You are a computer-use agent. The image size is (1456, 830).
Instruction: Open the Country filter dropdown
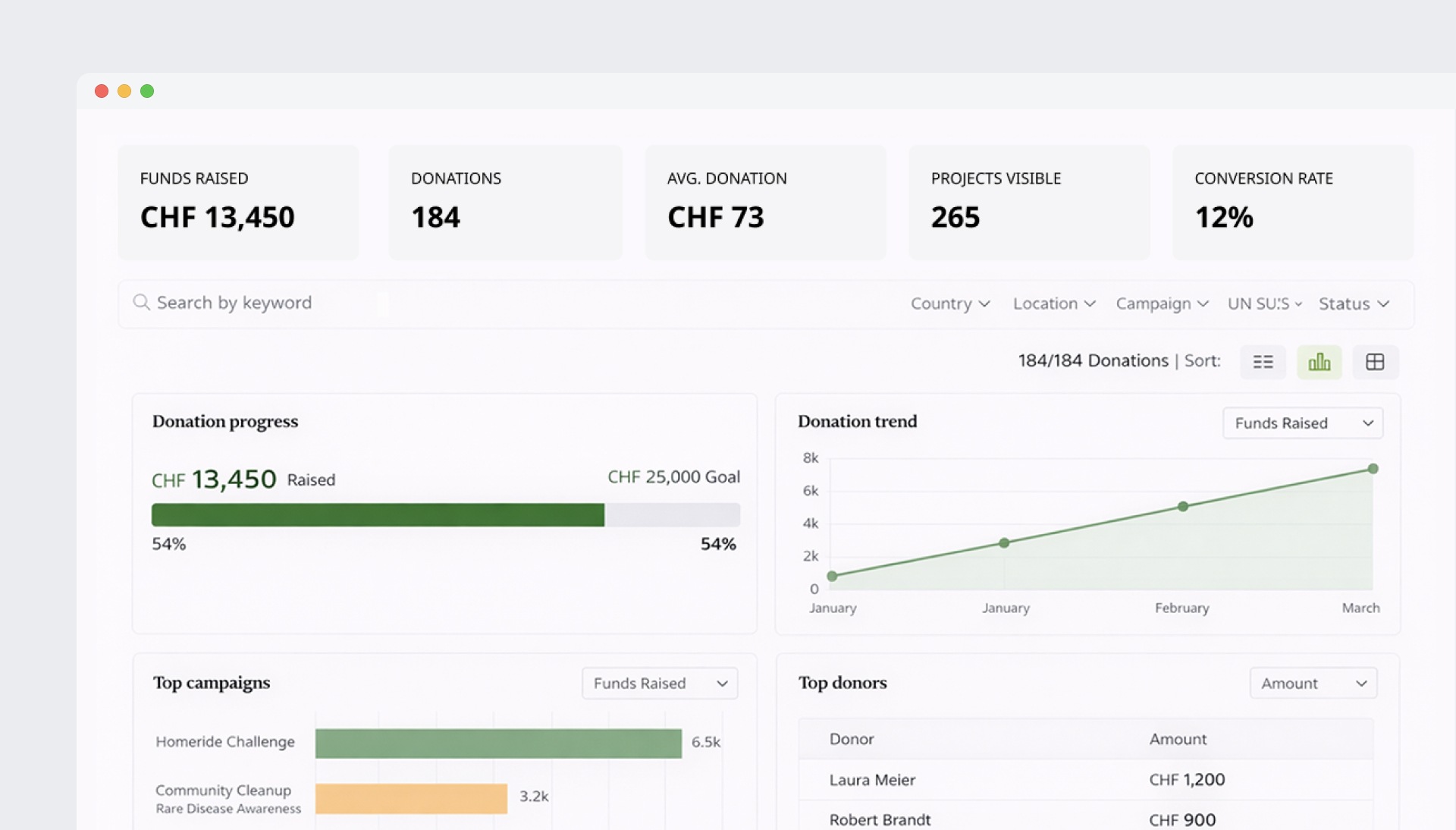[x=950, y=303]
